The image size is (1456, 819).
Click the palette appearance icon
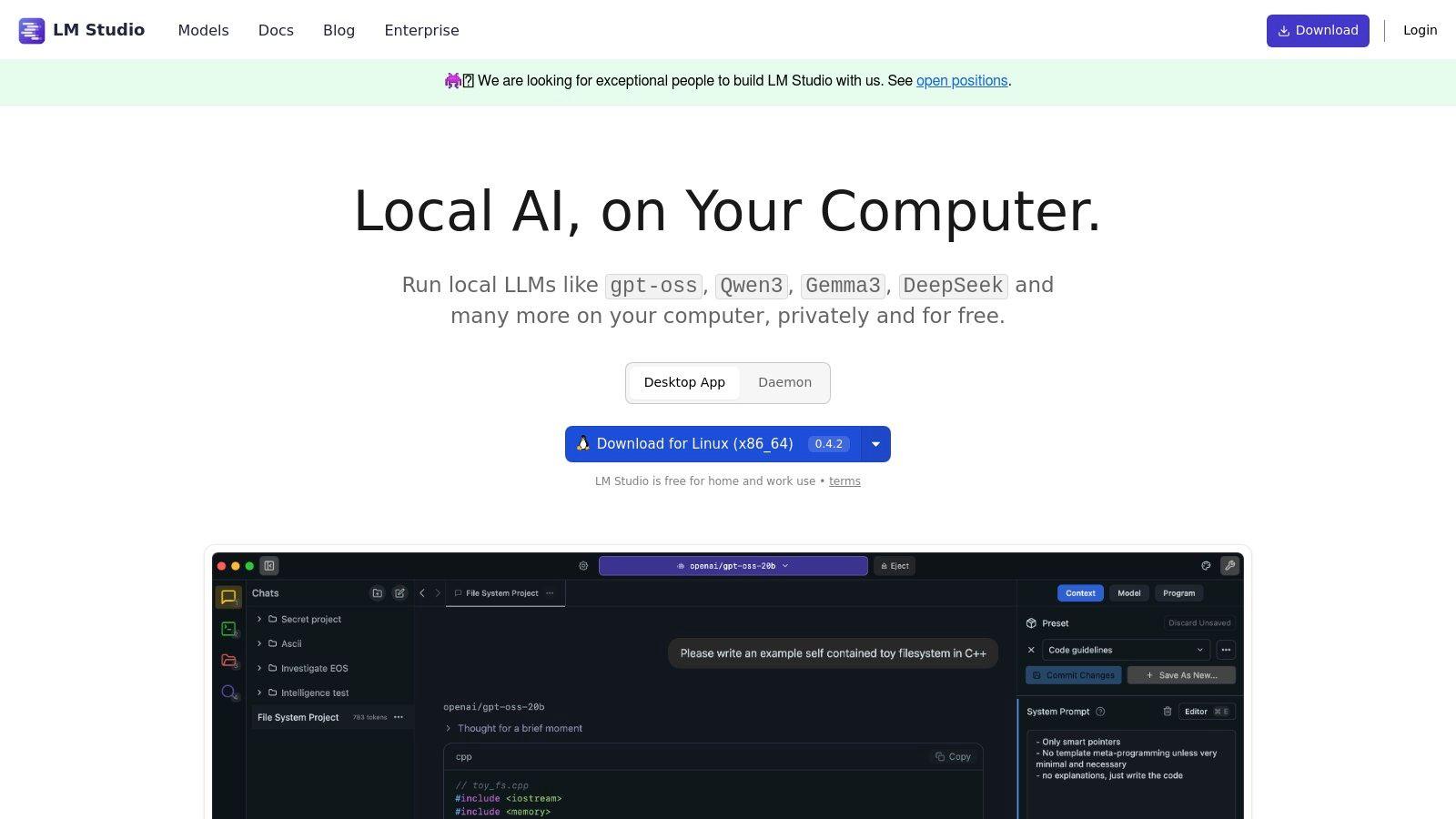click(x=1206, y=566)
